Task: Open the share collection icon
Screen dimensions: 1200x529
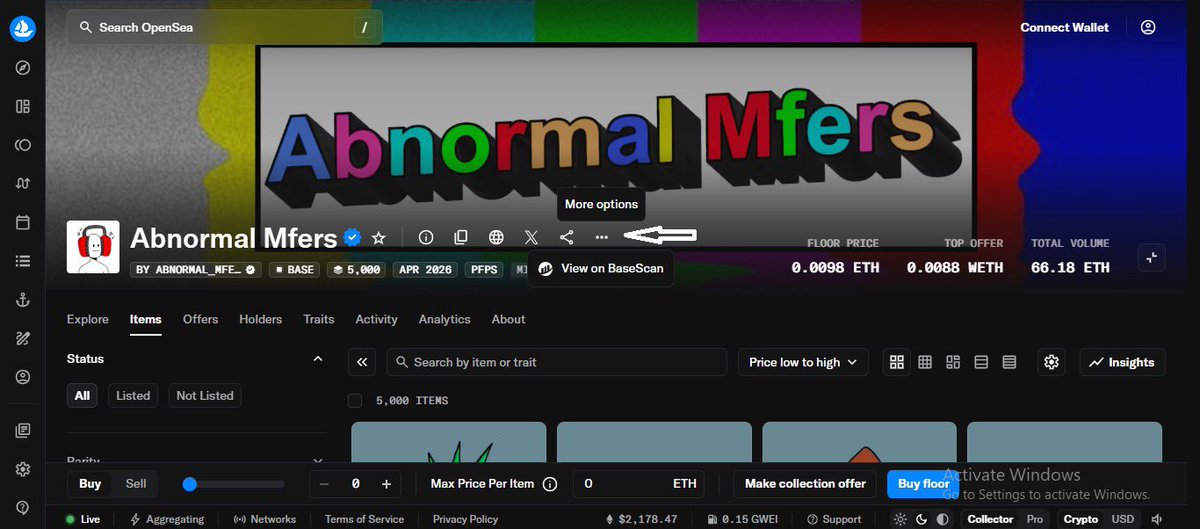Action: click(x=566, y=238)
